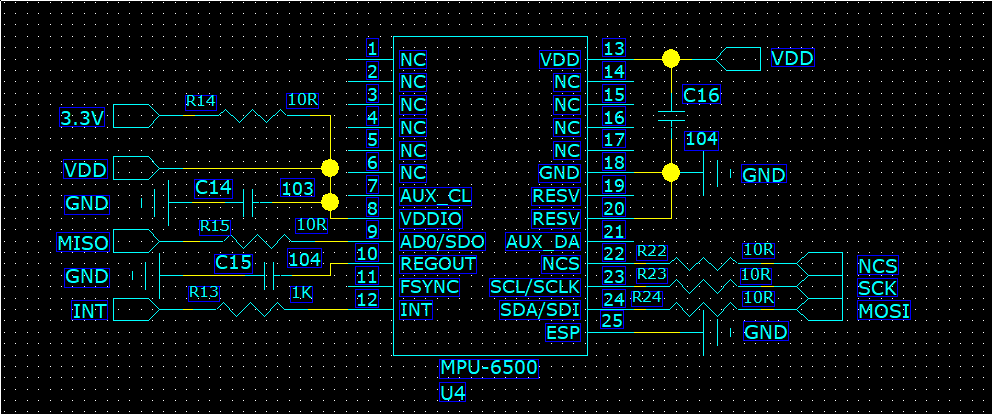Select the C14 capacitor plates symbol

pyautogui.click(x=248, y=203)
